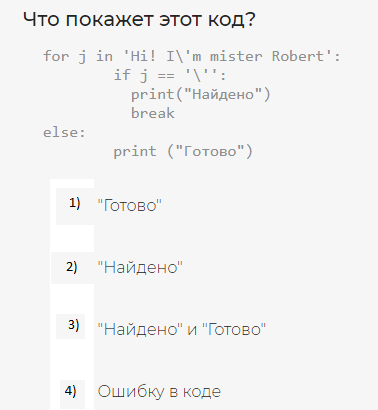This screenshot has height=410, width=378.
Task: Choose the "Ошибку в коде" answer
Action: coord(159,391)
